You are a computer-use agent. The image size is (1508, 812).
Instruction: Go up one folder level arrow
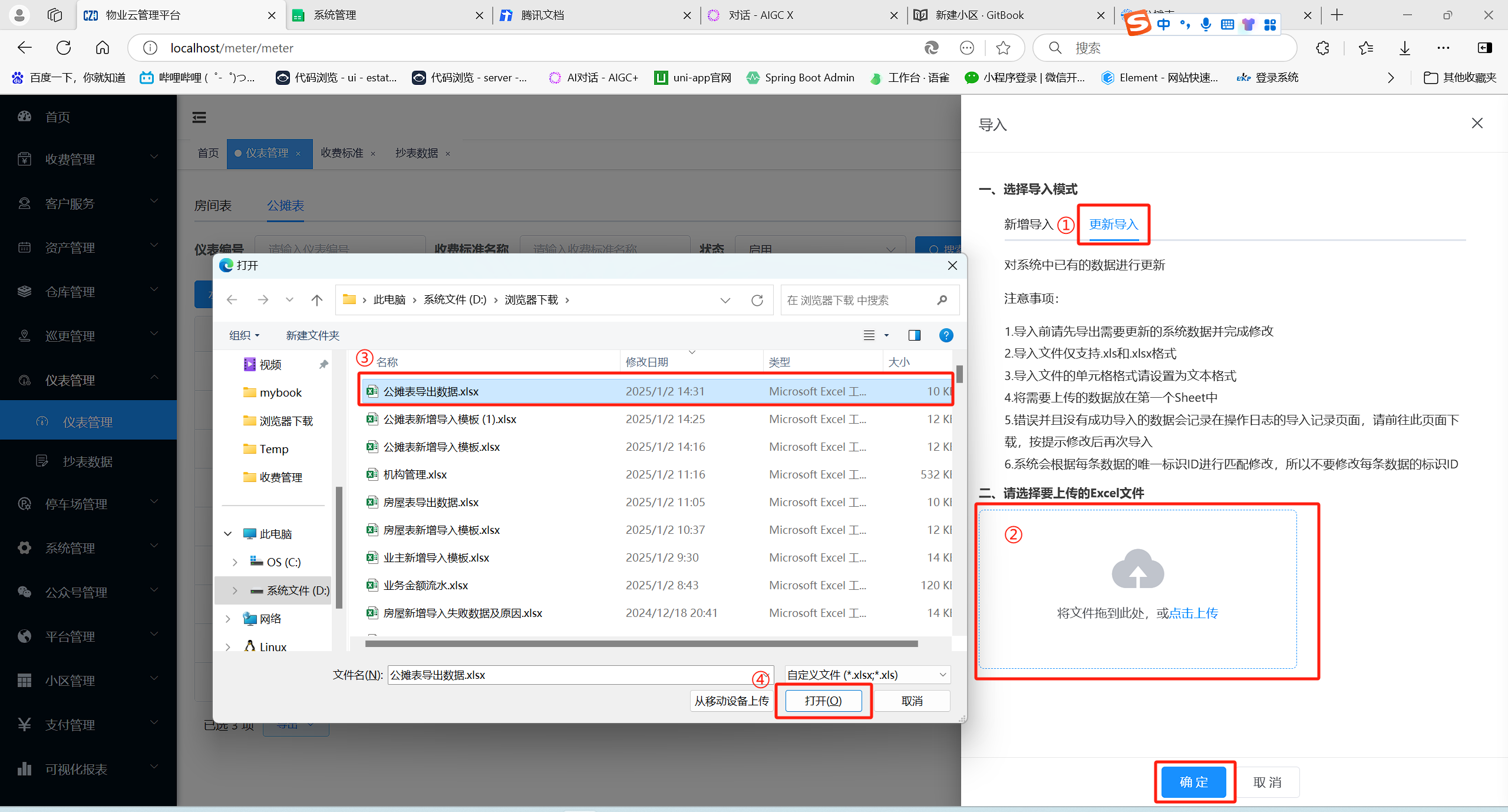click(x=317, y=300)
